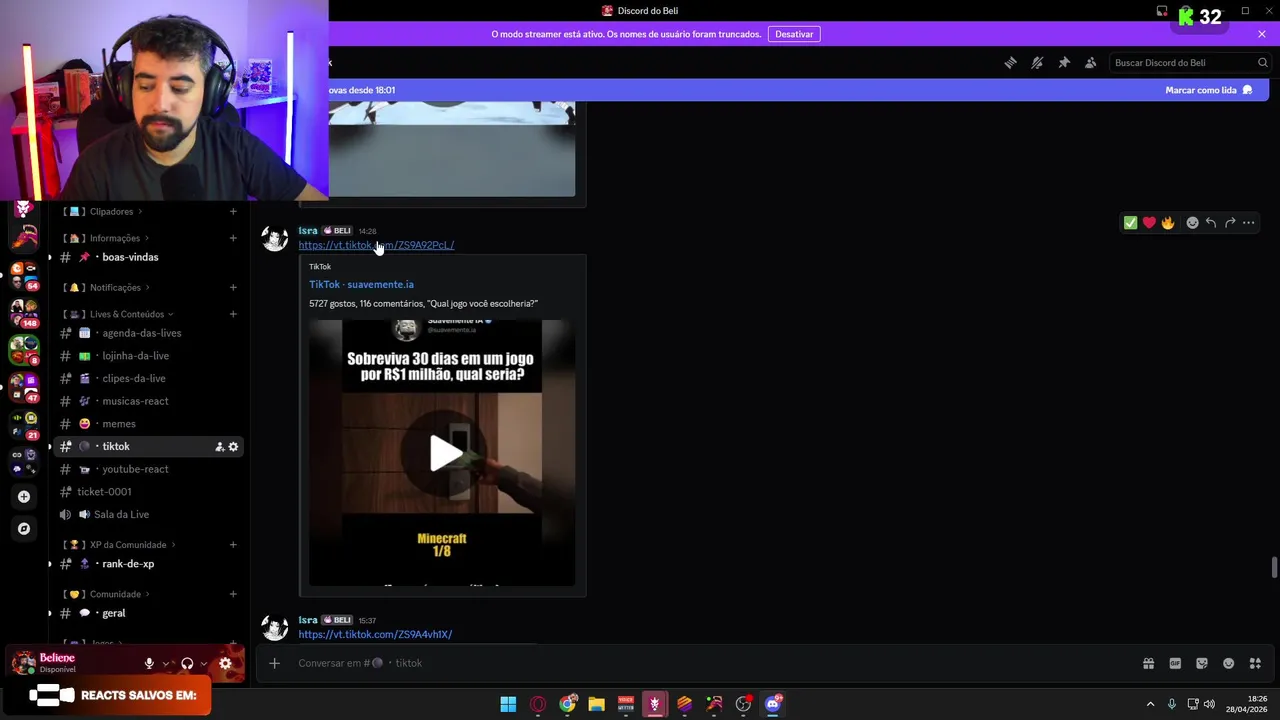Deafen headphones in user panel
The height and width of the screenshot is (720, 1280).
[x=187, y=663]
